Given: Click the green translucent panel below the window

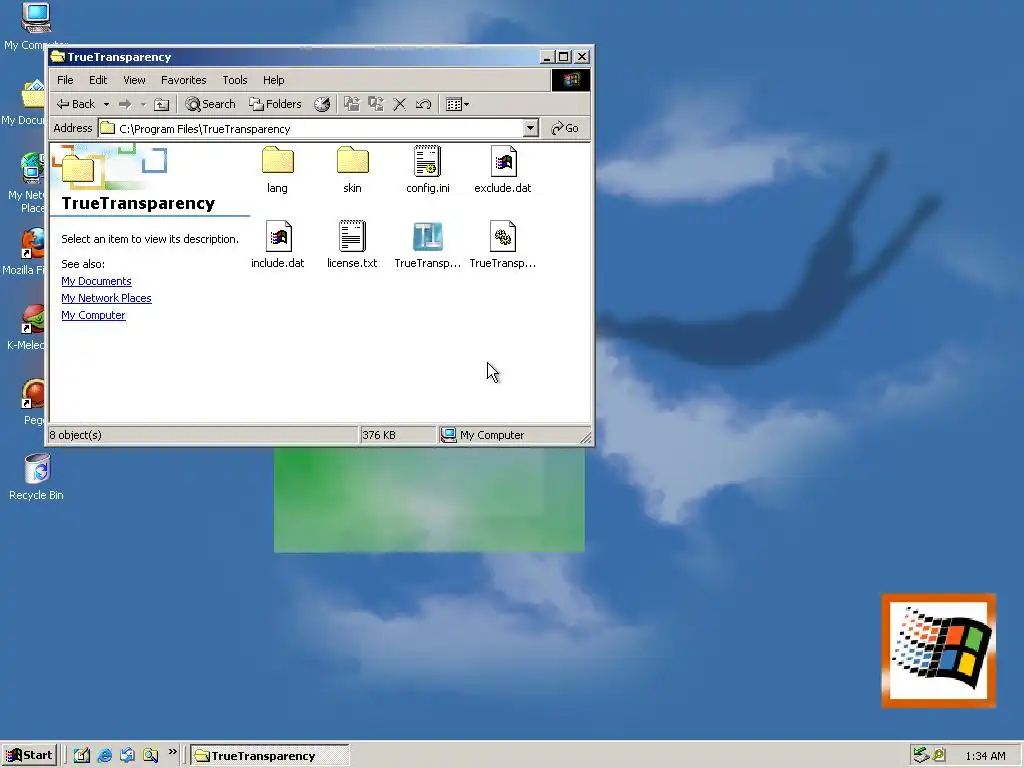Looking at the screenshot, I should pos(429,500).
